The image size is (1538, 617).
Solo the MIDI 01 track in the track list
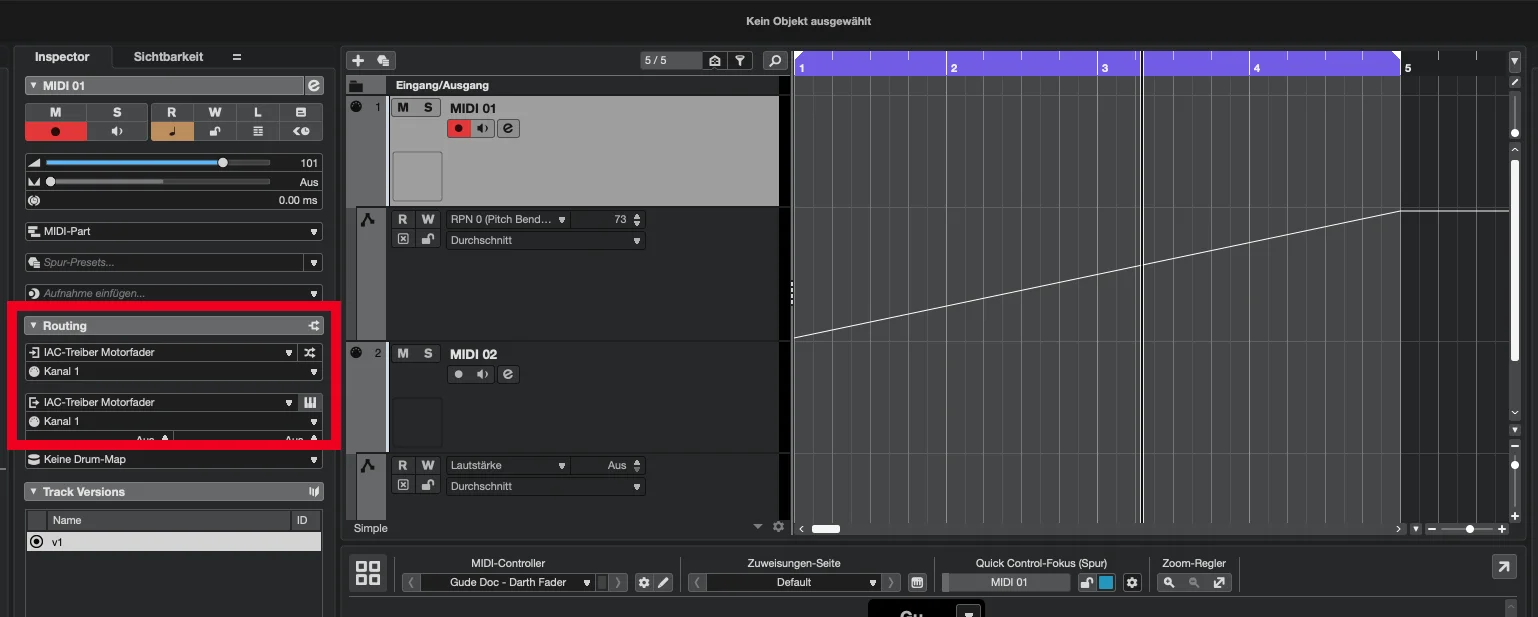(428, 107)
